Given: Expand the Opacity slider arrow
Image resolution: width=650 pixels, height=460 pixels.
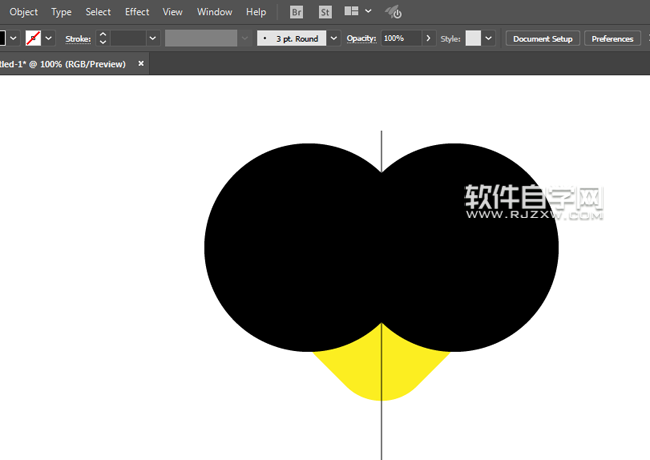Looking at the screenshot, I should 428,38.
